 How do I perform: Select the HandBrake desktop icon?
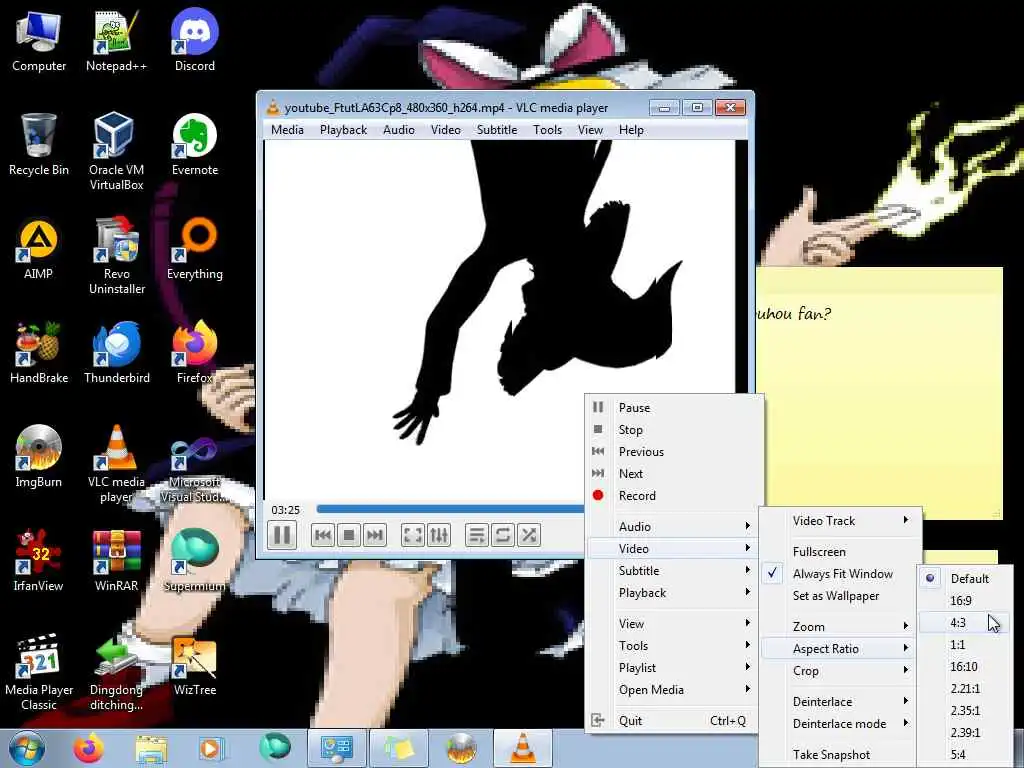[x=39, y=353]
